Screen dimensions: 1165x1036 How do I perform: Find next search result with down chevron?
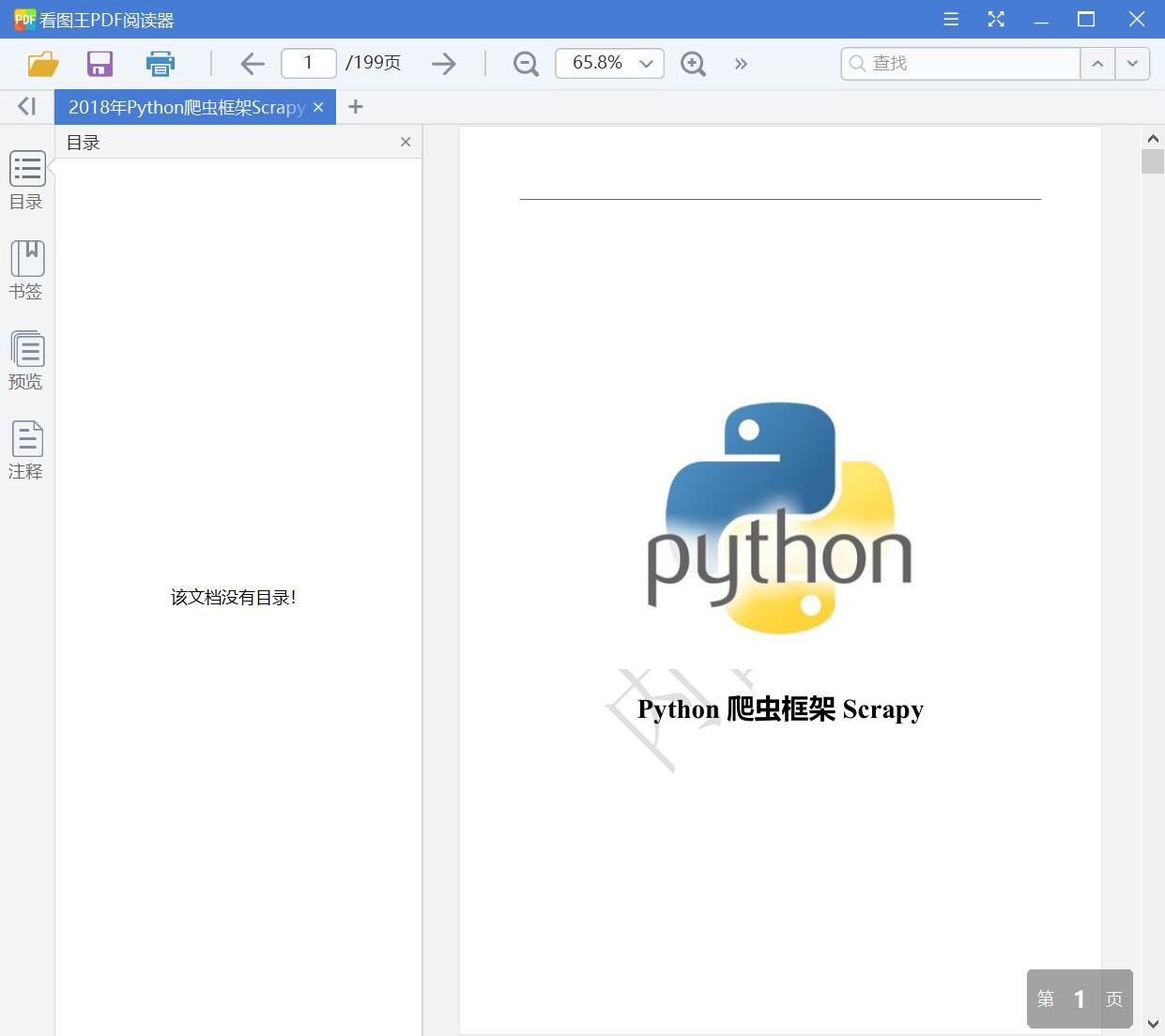pyautogui.click(x=1132, y=63)
